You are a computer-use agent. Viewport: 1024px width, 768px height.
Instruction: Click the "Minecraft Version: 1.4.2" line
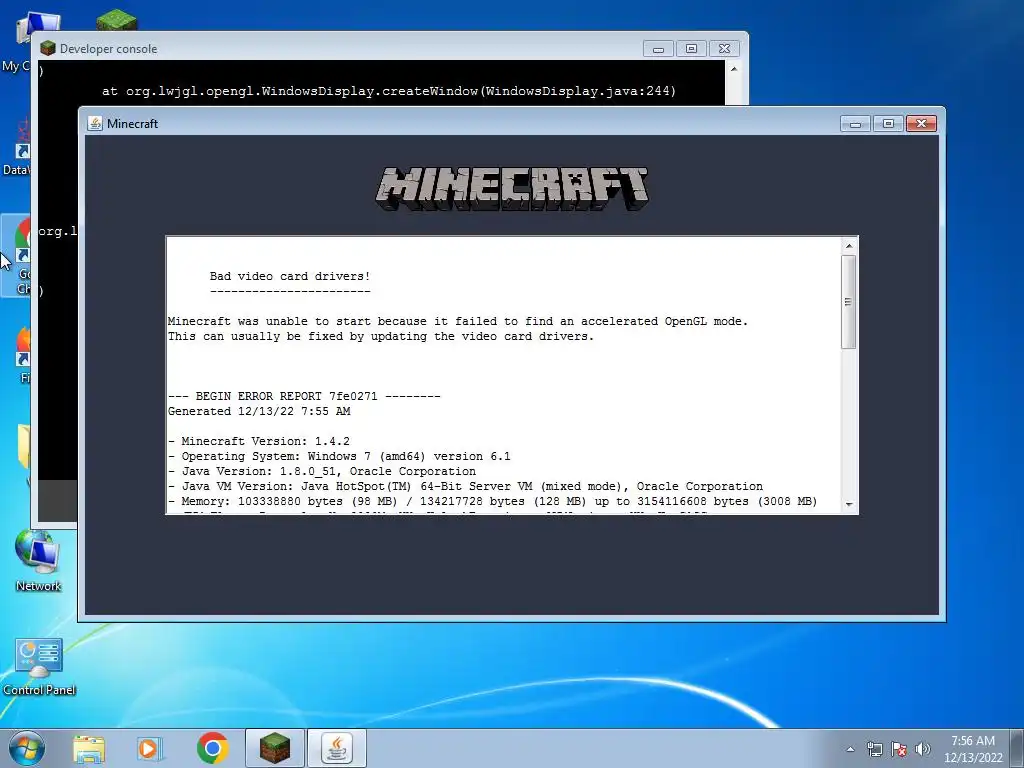coord(259,441)
